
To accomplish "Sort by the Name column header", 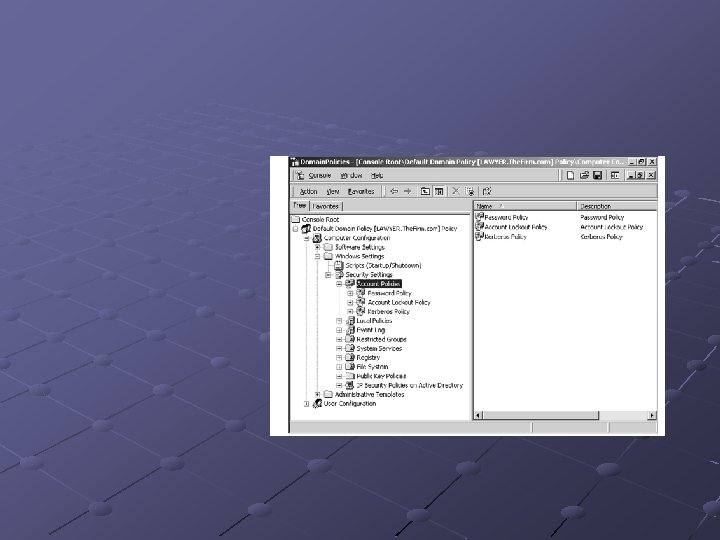I will [525, 206].
